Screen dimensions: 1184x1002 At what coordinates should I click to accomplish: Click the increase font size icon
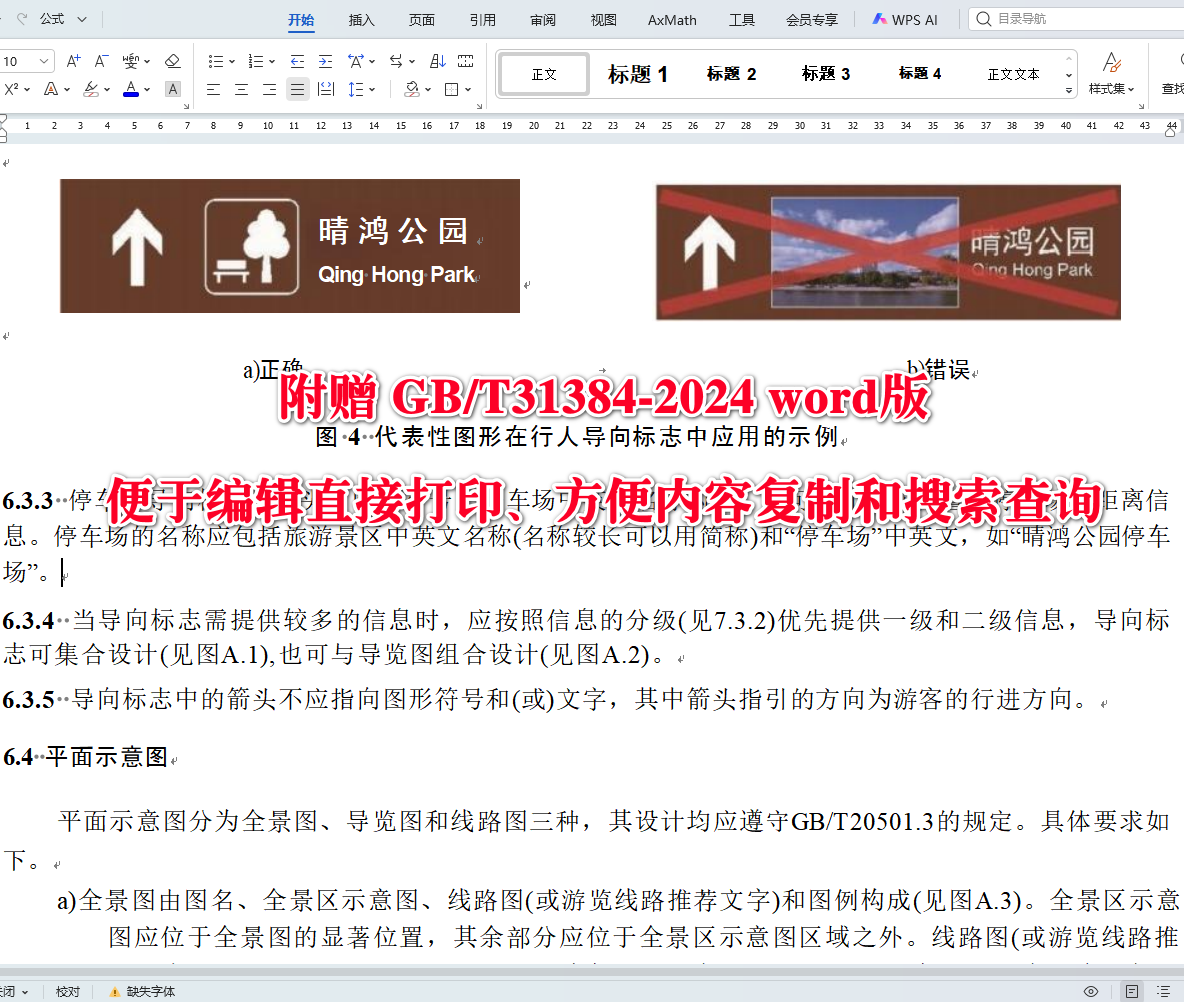tap(73, 60)
